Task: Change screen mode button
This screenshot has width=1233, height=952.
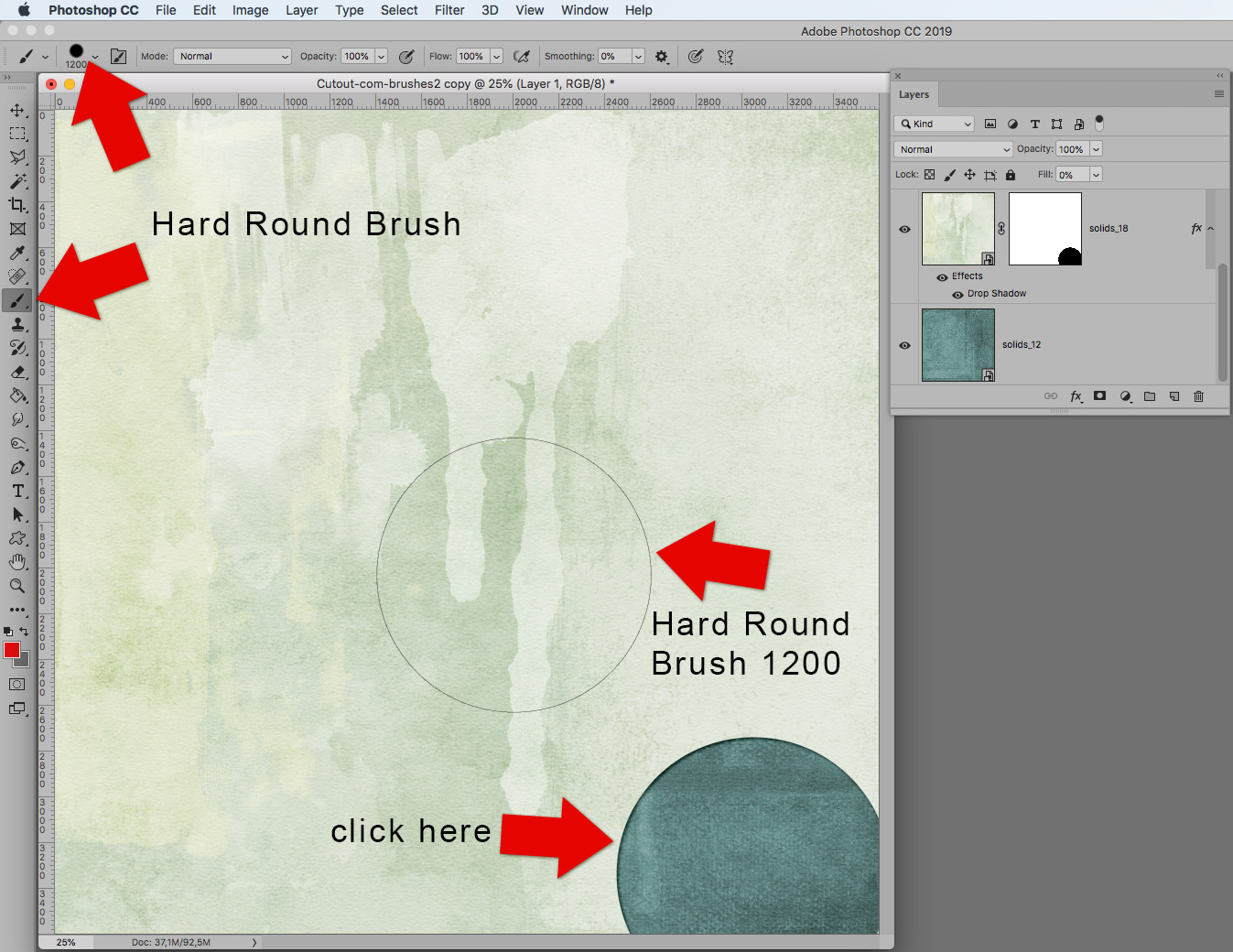Action: (17, 709)
